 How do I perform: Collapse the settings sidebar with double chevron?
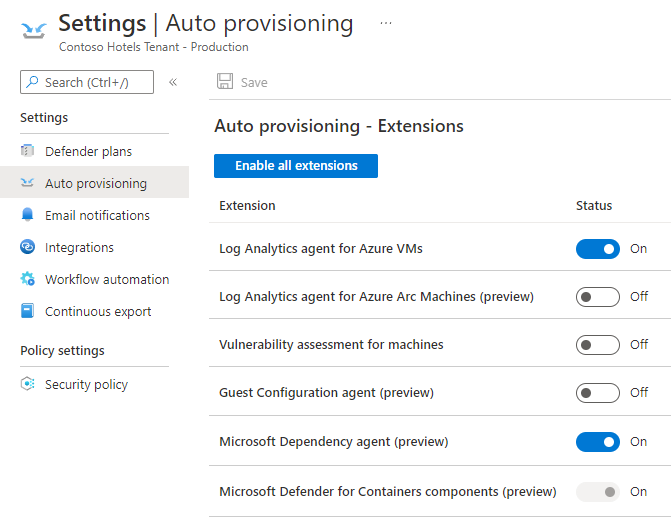[173, 82]
